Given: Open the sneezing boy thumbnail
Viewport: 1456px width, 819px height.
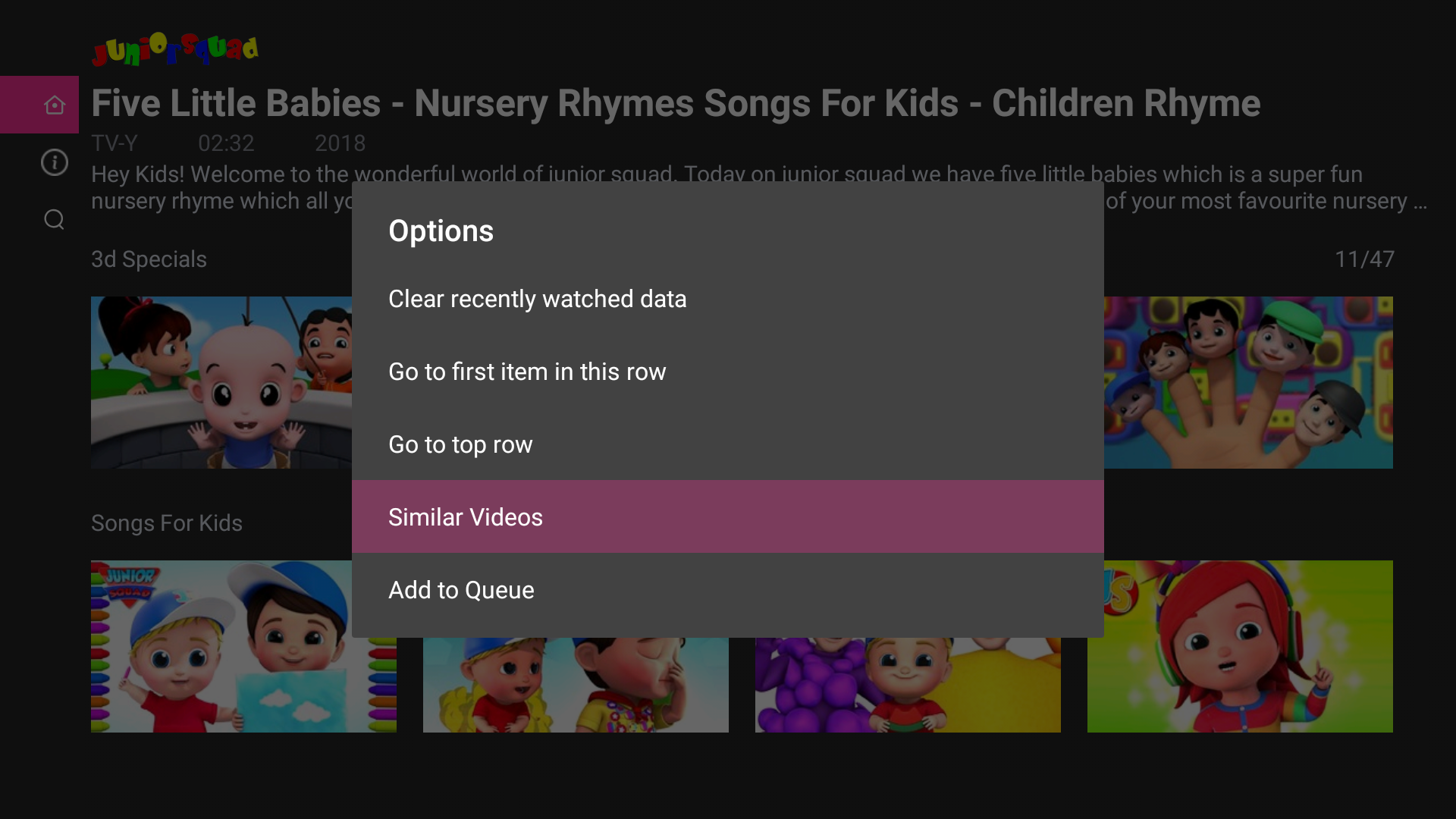Looking at the screenshot, I should point(576,685).
